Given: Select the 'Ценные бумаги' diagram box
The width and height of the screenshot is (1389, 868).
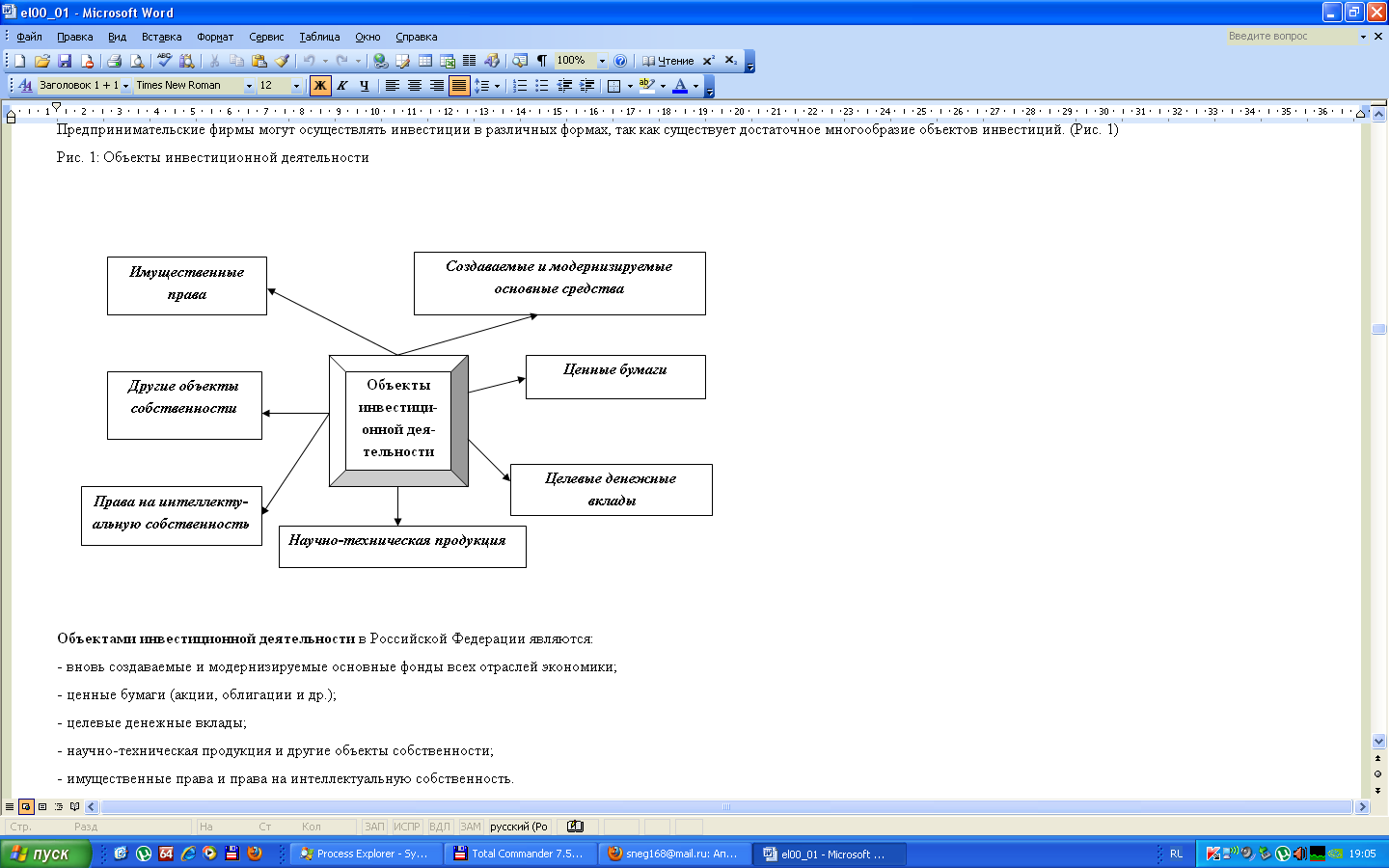Looking at the screenshot, I should (x=615, y=377).
